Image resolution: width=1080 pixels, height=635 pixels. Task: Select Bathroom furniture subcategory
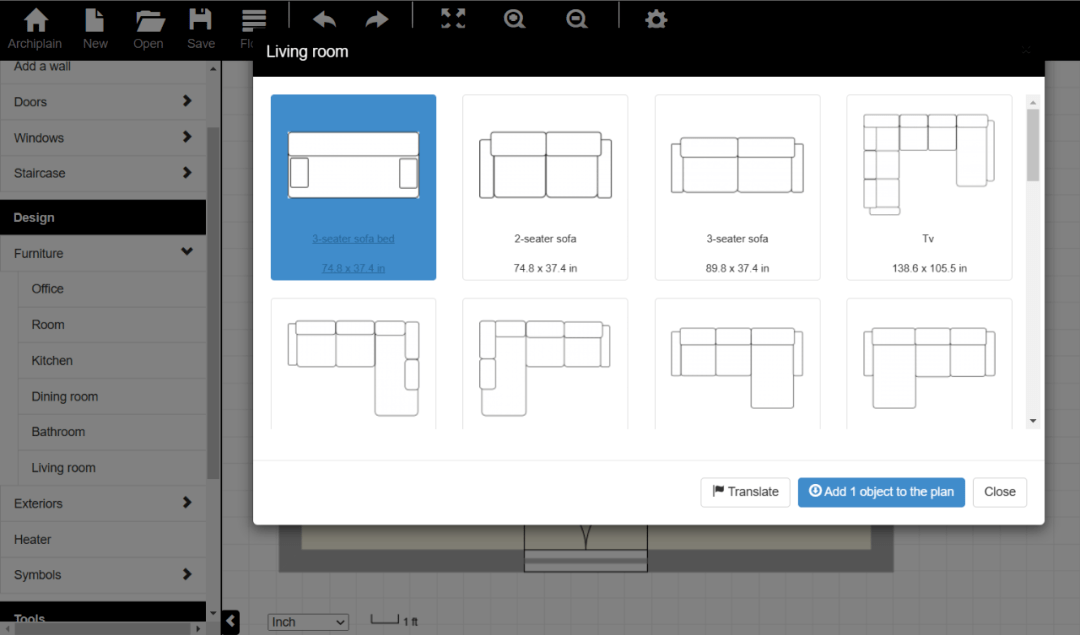pos(58,432)
